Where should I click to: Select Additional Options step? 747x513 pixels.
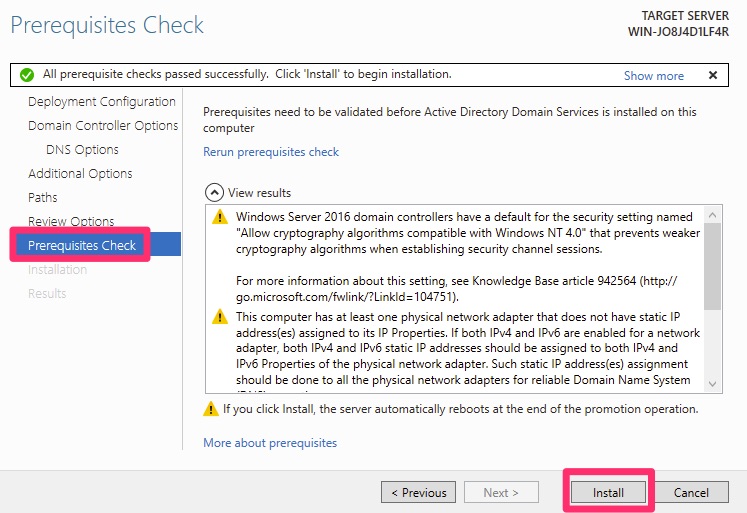[x=80, y=173]
